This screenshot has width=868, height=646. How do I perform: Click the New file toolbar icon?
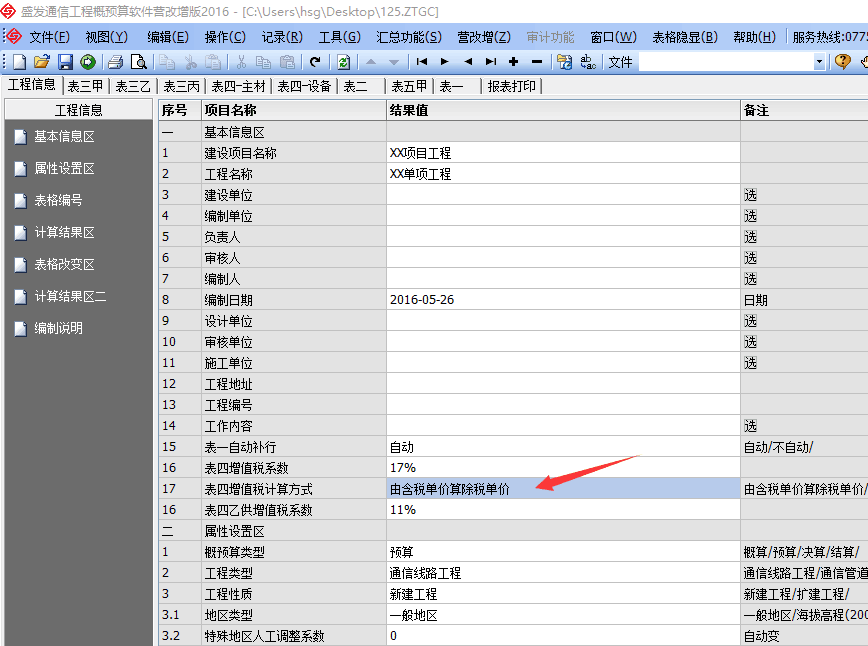(x=19, y=62)
